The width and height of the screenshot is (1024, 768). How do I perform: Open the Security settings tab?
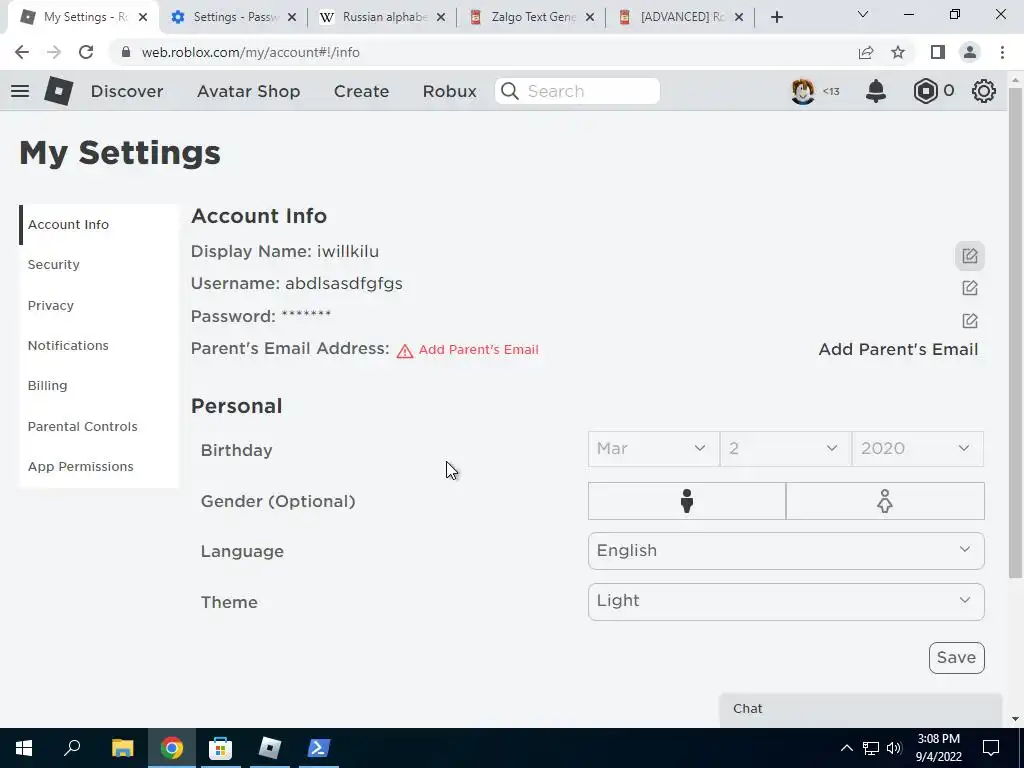[99, 264]
